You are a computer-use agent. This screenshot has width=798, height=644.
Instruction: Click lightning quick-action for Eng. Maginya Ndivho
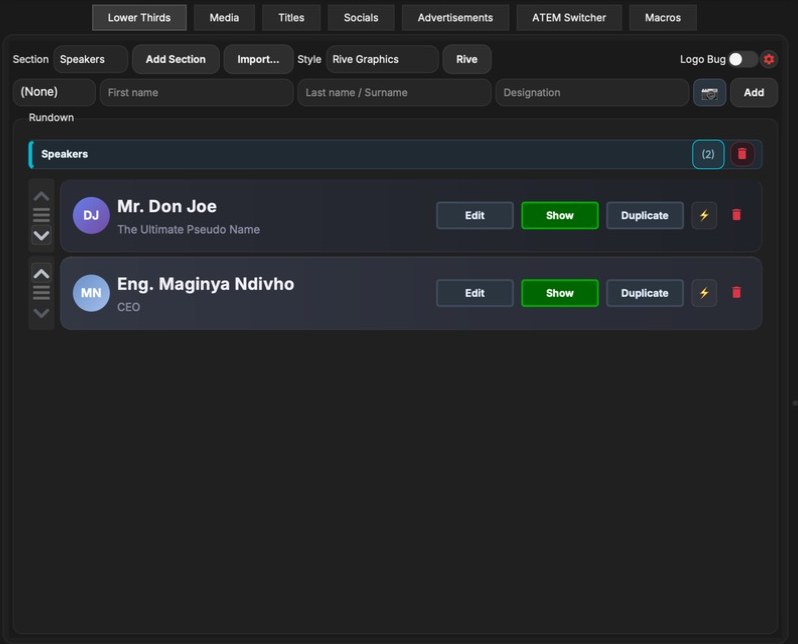704,293
